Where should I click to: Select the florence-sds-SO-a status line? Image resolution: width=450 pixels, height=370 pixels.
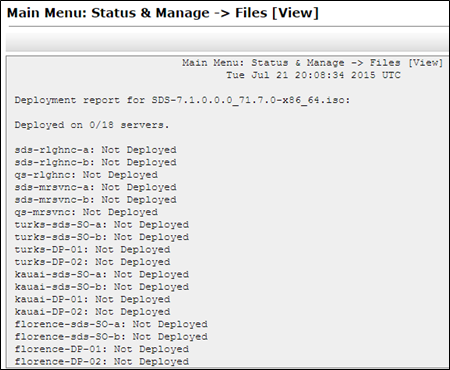point(111,324)
